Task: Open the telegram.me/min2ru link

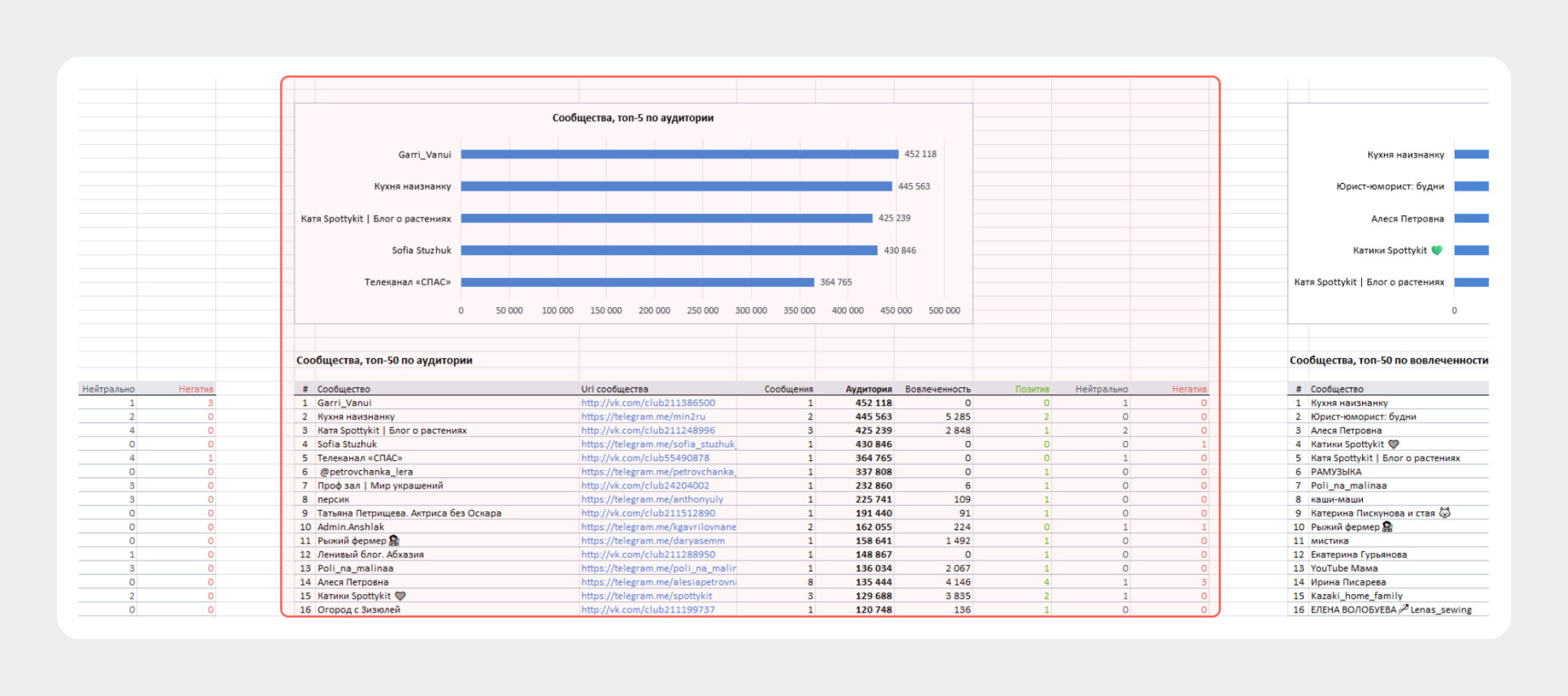Action: click(x=643, y=417)
